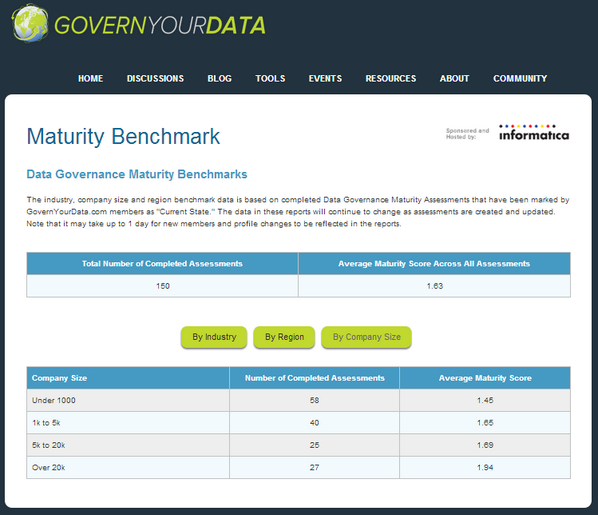The height and width of the screenshot is (515, 598).
Task: Select the total assessments value 150
Action: coord(162,286)
